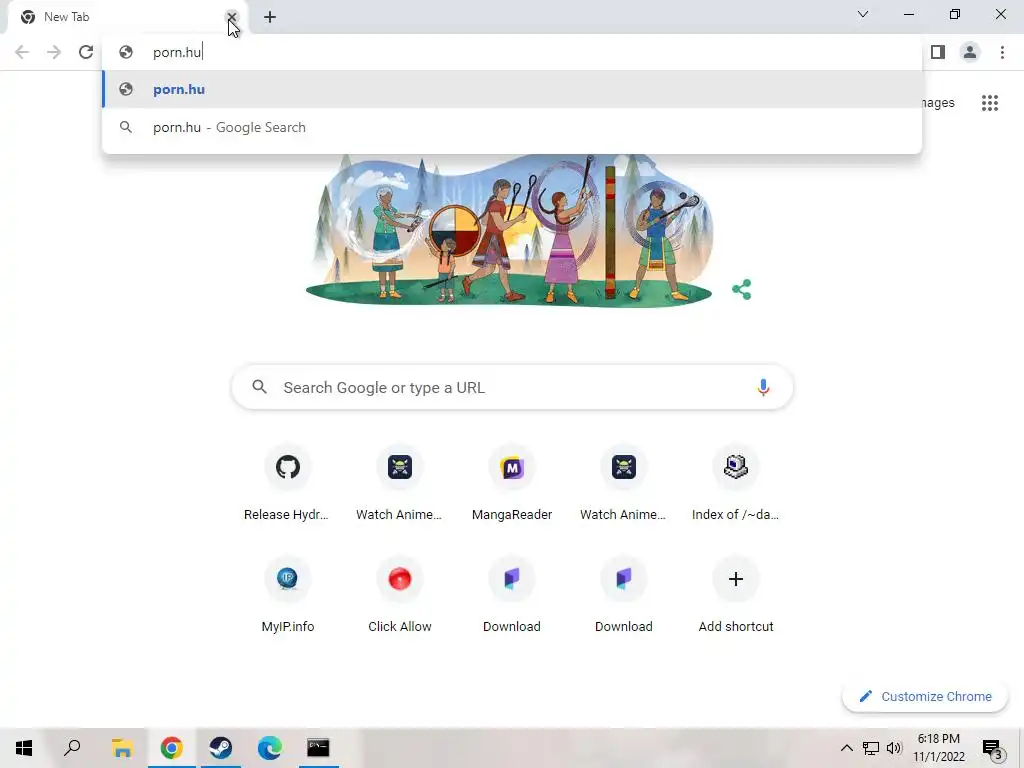The height and width of the screenshot is (768, 1024).
Task: Open the Windows Start menu
Action: [24, 748]
